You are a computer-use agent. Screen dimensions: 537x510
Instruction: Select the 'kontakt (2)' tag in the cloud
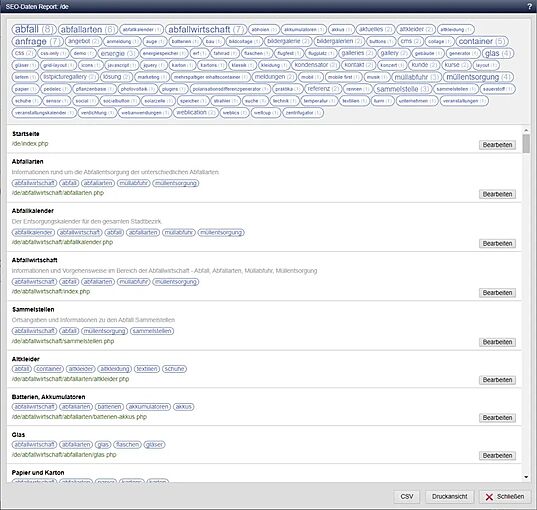359,65
